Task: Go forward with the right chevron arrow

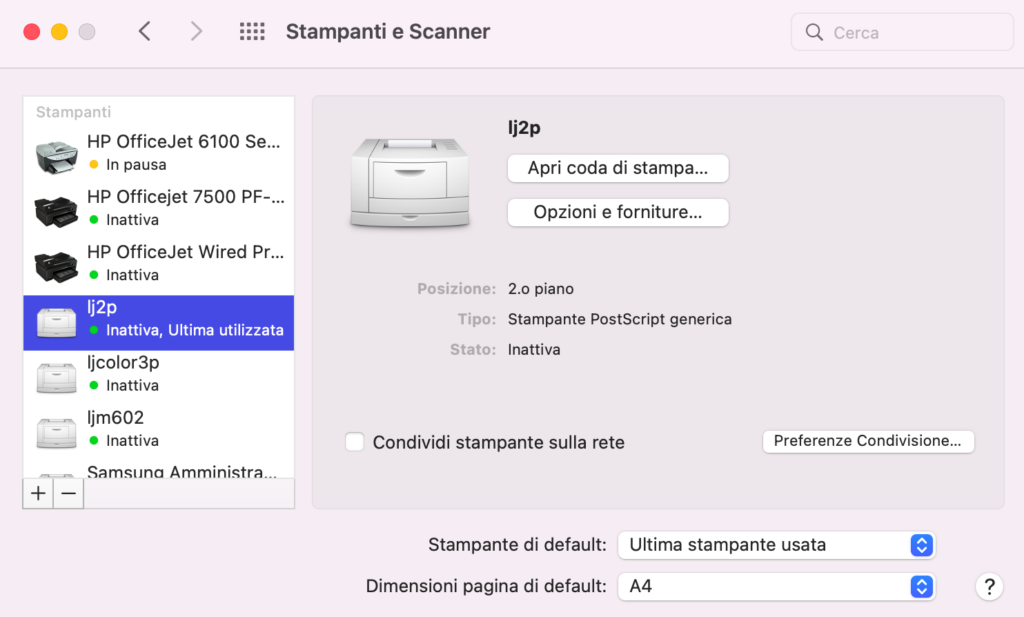Action: (x=196, y=31)
